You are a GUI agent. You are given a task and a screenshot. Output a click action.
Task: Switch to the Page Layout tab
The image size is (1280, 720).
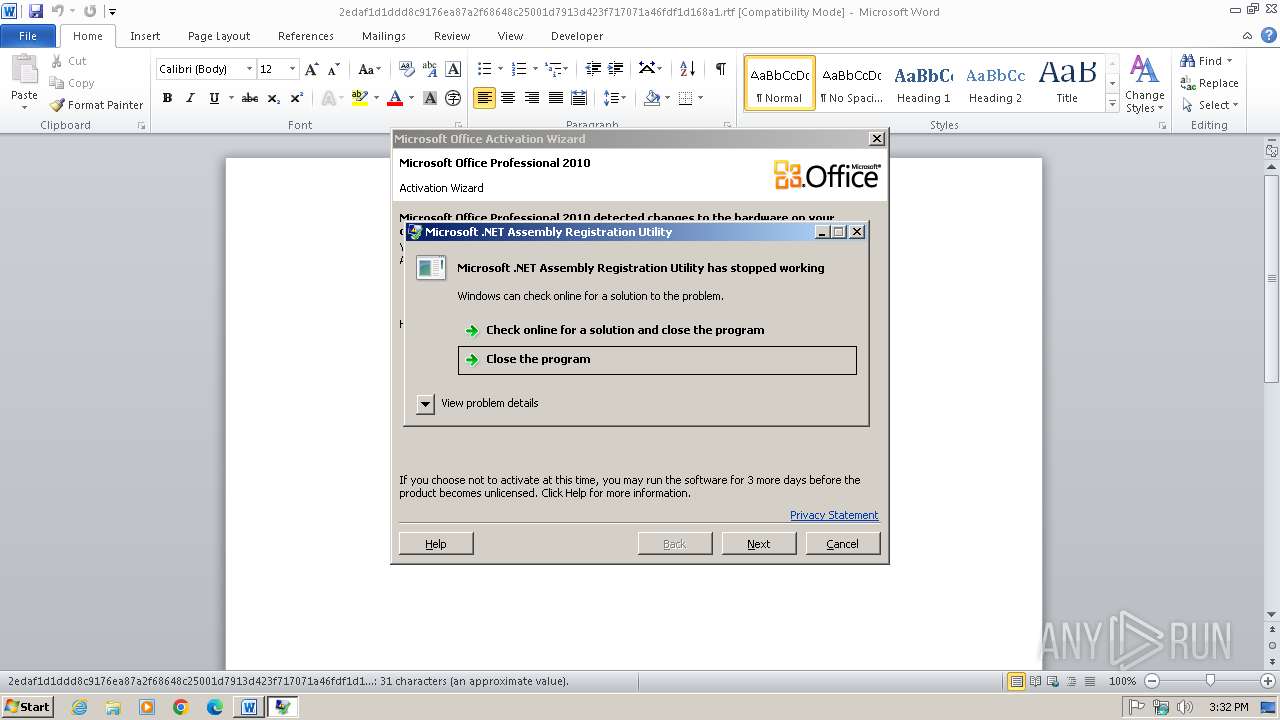219,36
